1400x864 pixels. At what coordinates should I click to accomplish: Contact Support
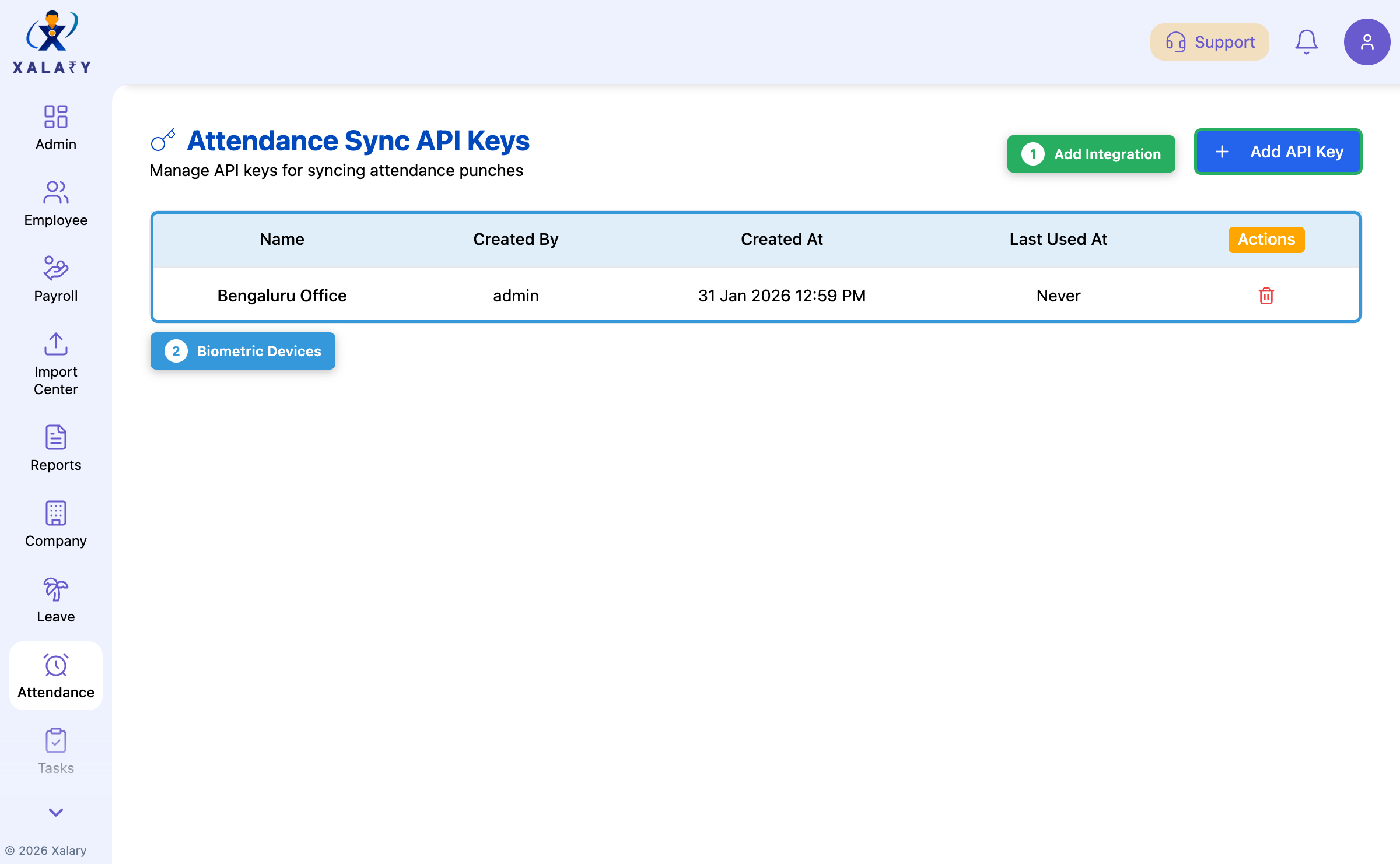(x=1209, y=41)
